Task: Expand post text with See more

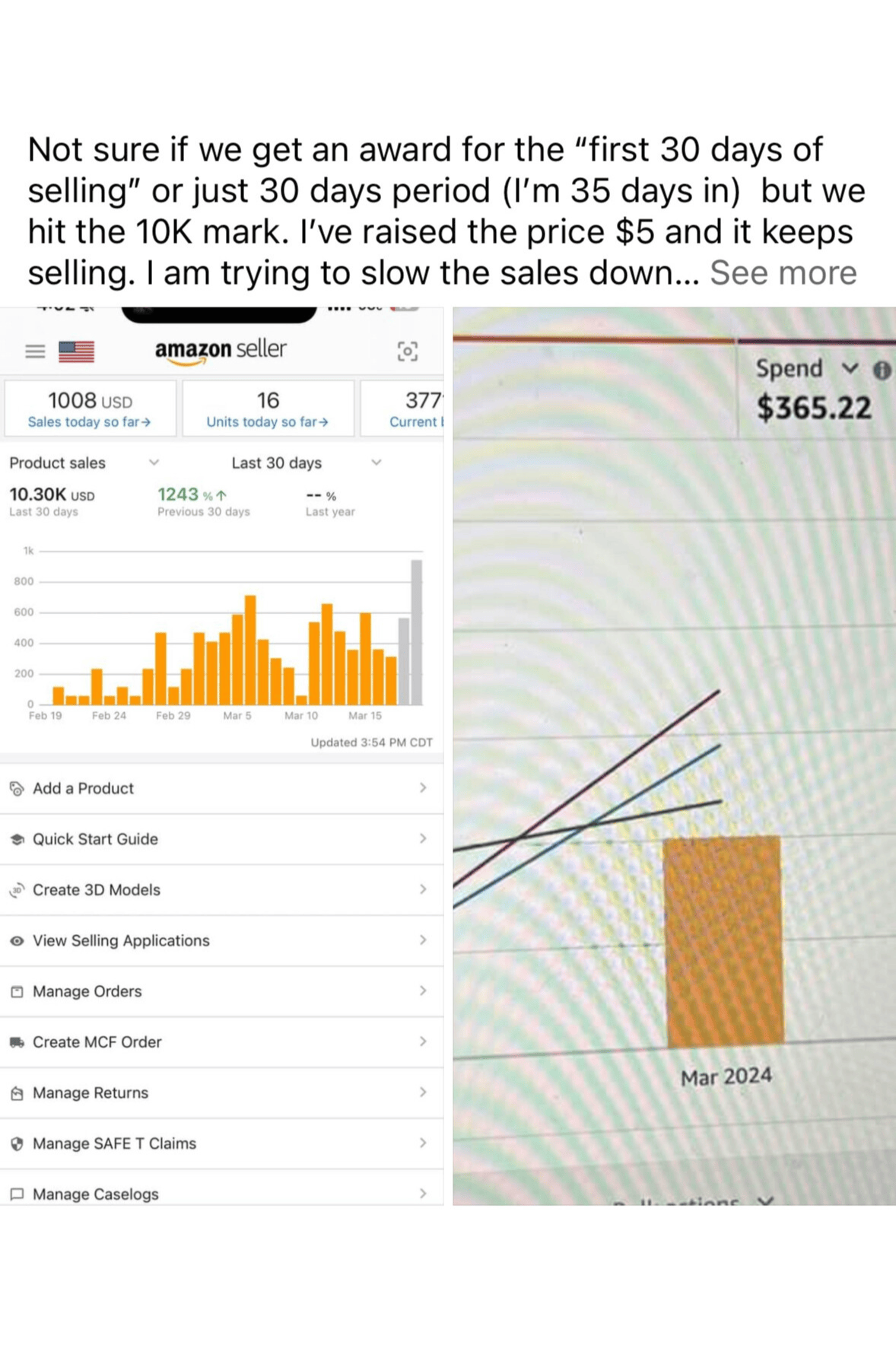Action: click(783, 273)
